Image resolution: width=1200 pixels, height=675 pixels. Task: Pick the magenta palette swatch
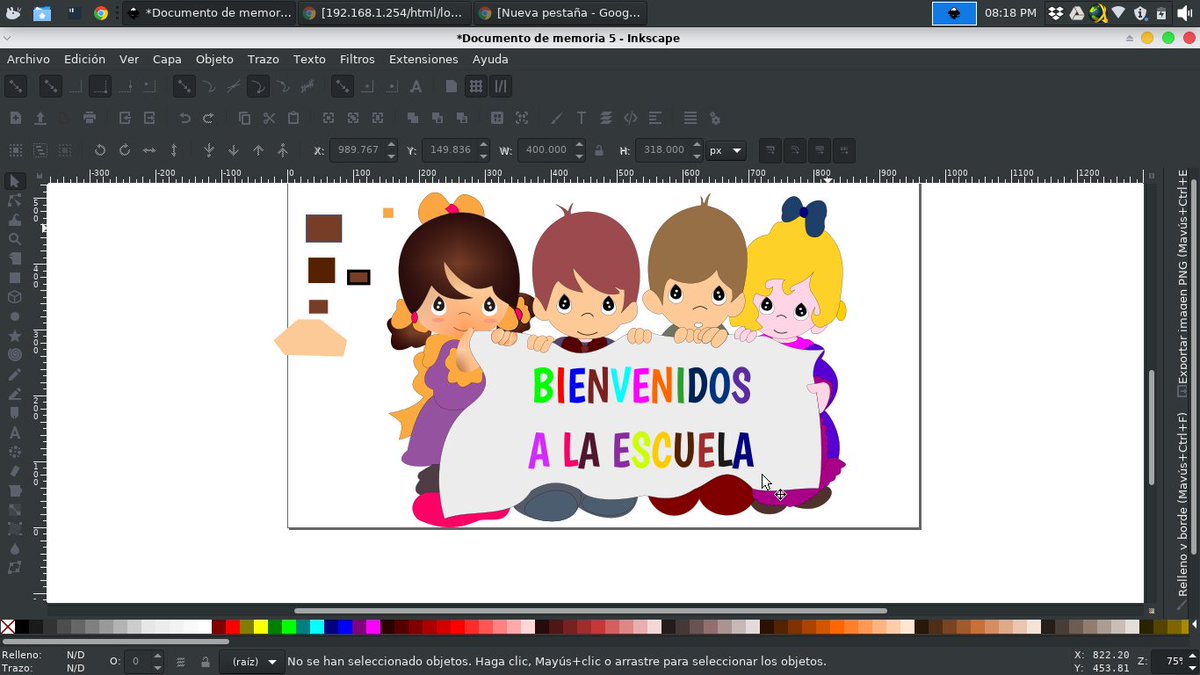(x=373, y=627)
